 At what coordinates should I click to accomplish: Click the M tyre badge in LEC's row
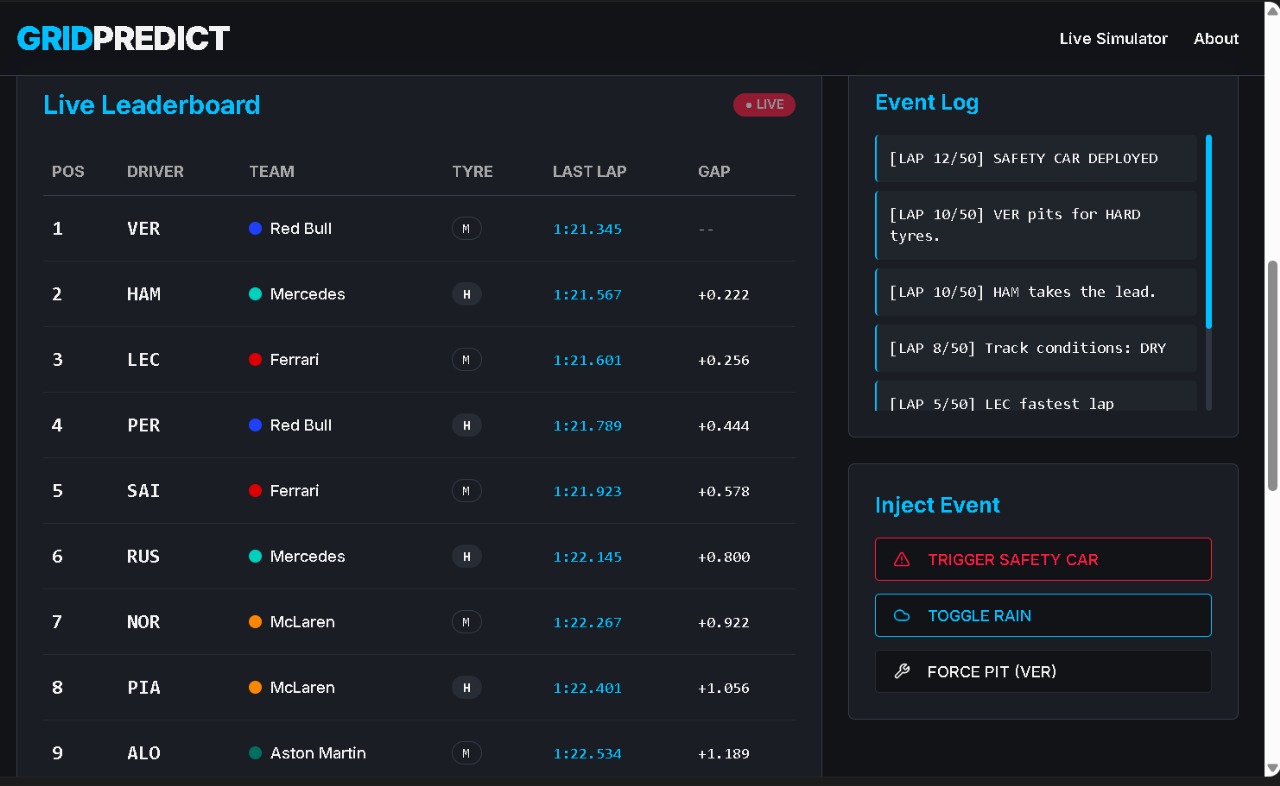pyautogui.click(x=466, y=360)
